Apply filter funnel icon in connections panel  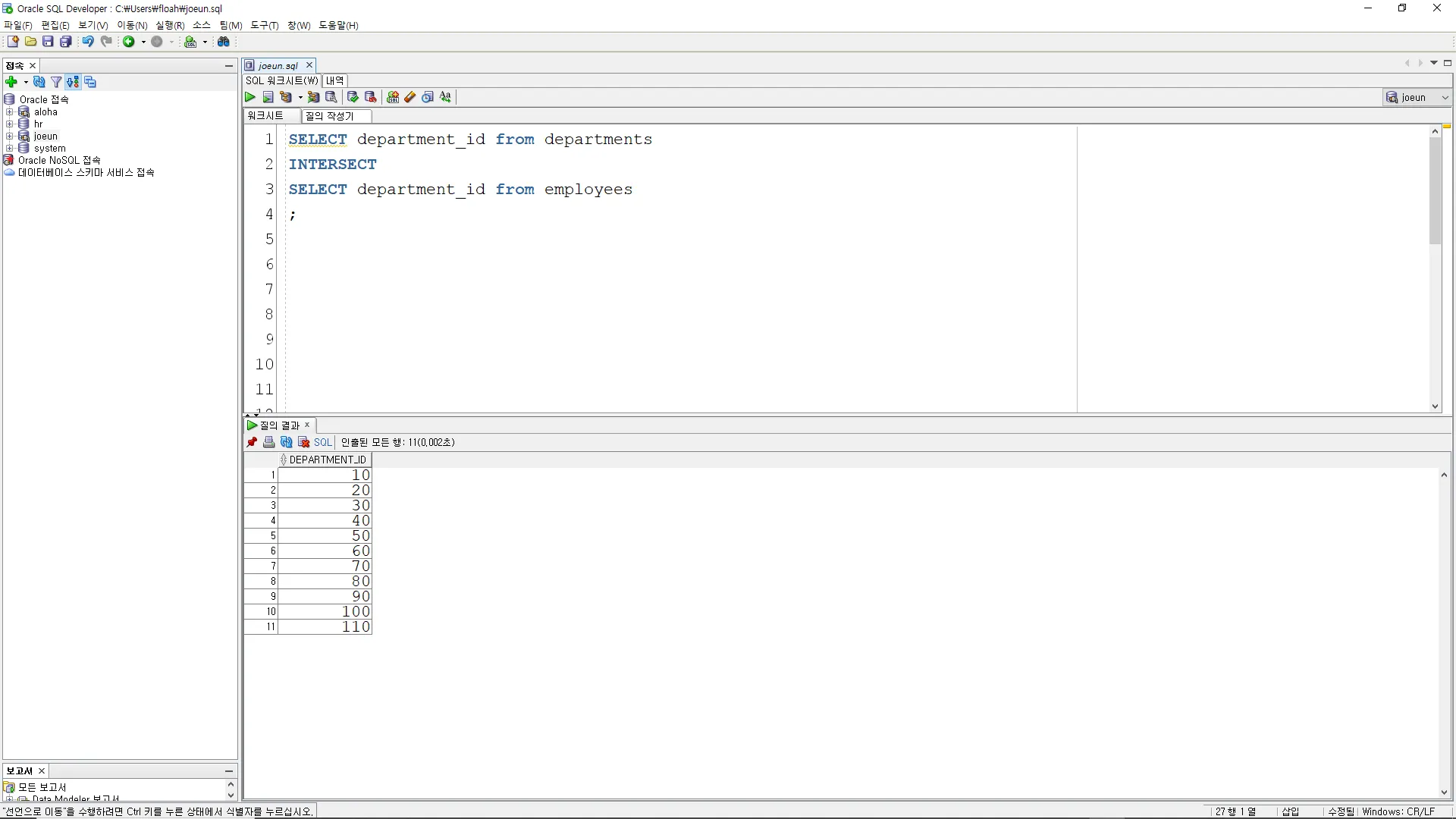click(56, 82)
